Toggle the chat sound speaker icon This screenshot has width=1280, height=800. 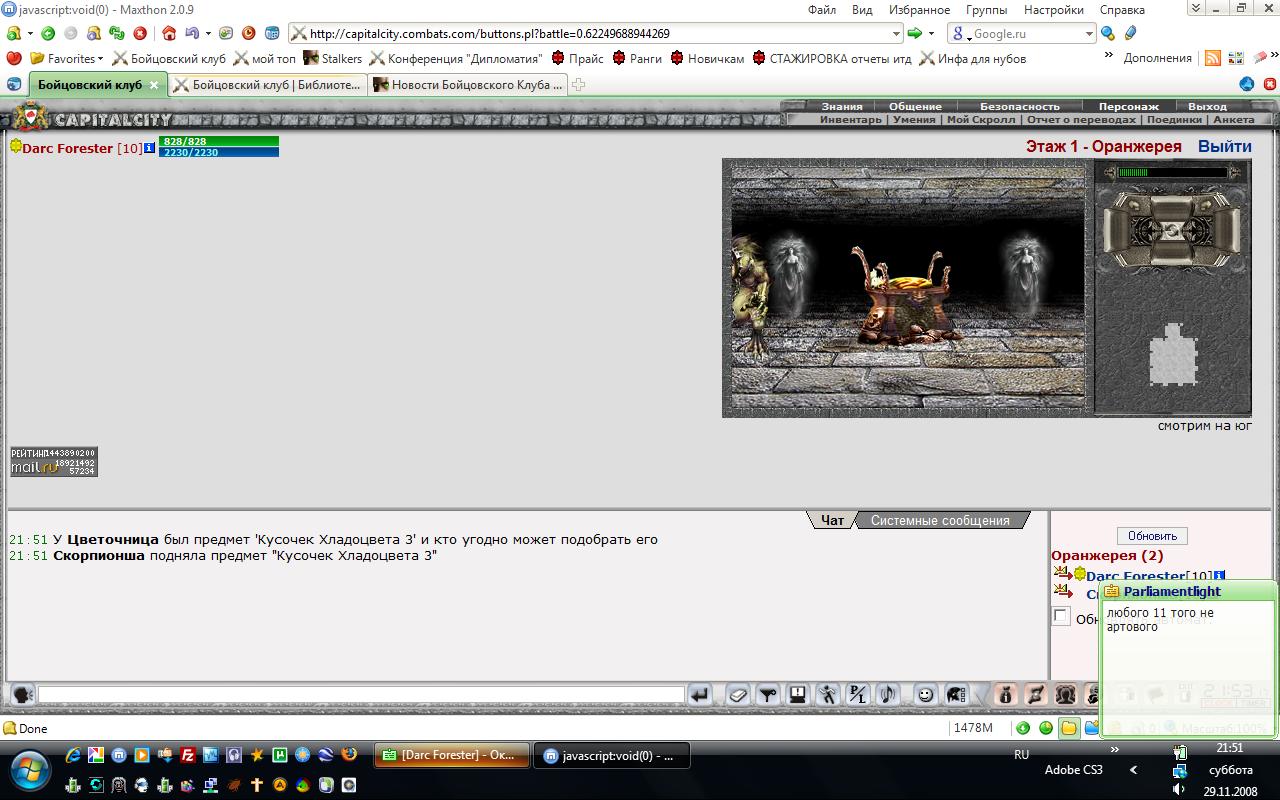pyautogui.click(x=888, y=694)
